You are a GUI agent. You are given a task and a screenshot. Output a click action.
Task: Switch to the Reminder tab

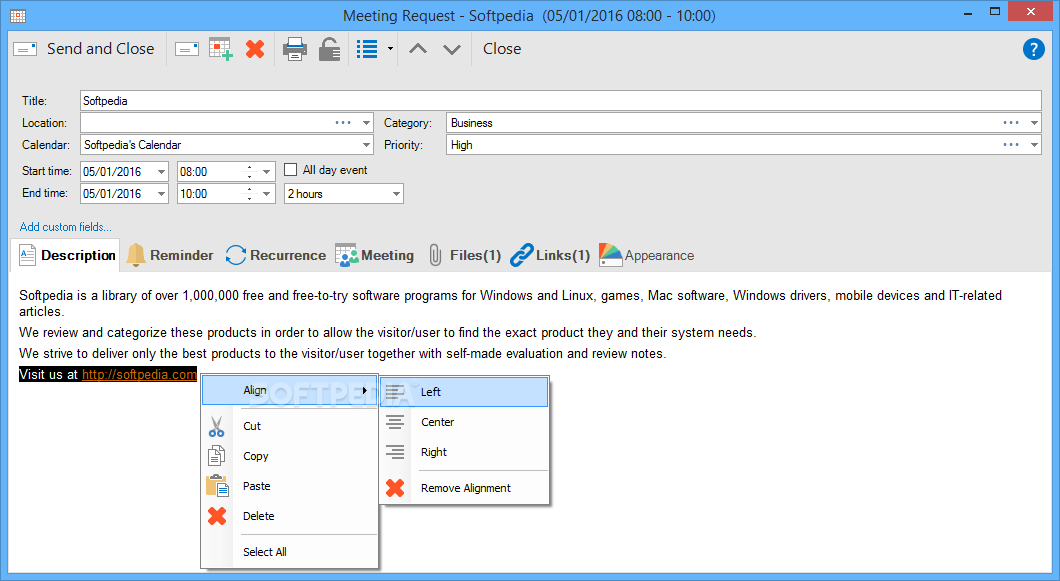click(170, 256)
